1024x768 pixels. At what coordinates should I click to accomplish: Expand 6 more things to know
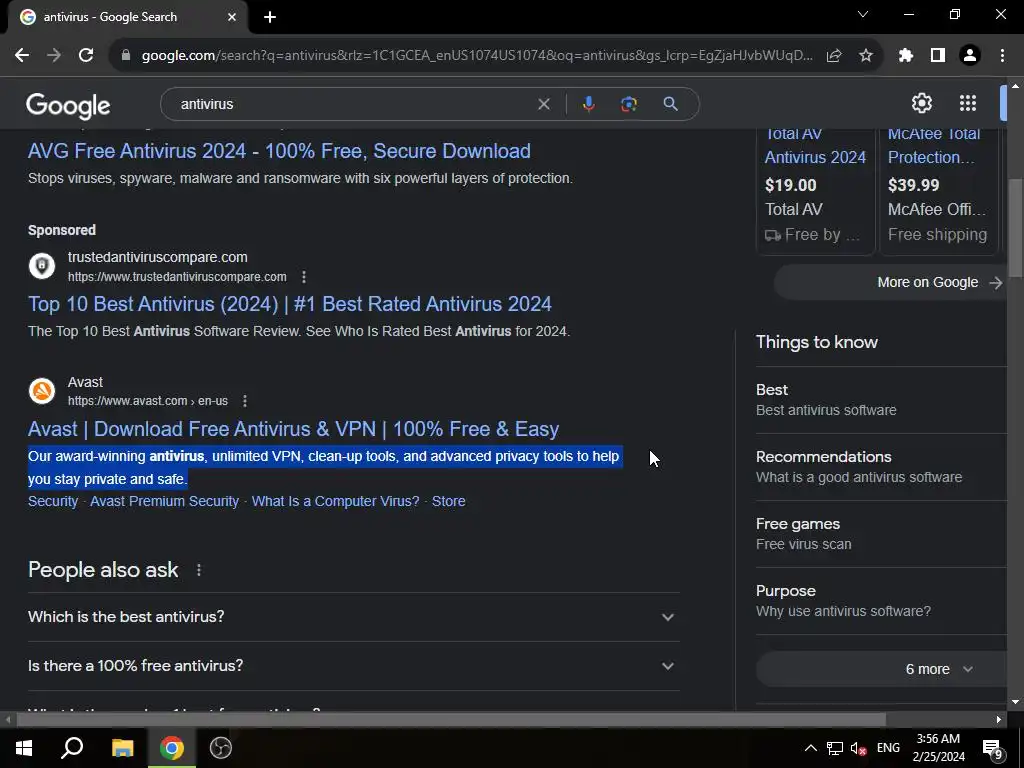coord(882,669)
